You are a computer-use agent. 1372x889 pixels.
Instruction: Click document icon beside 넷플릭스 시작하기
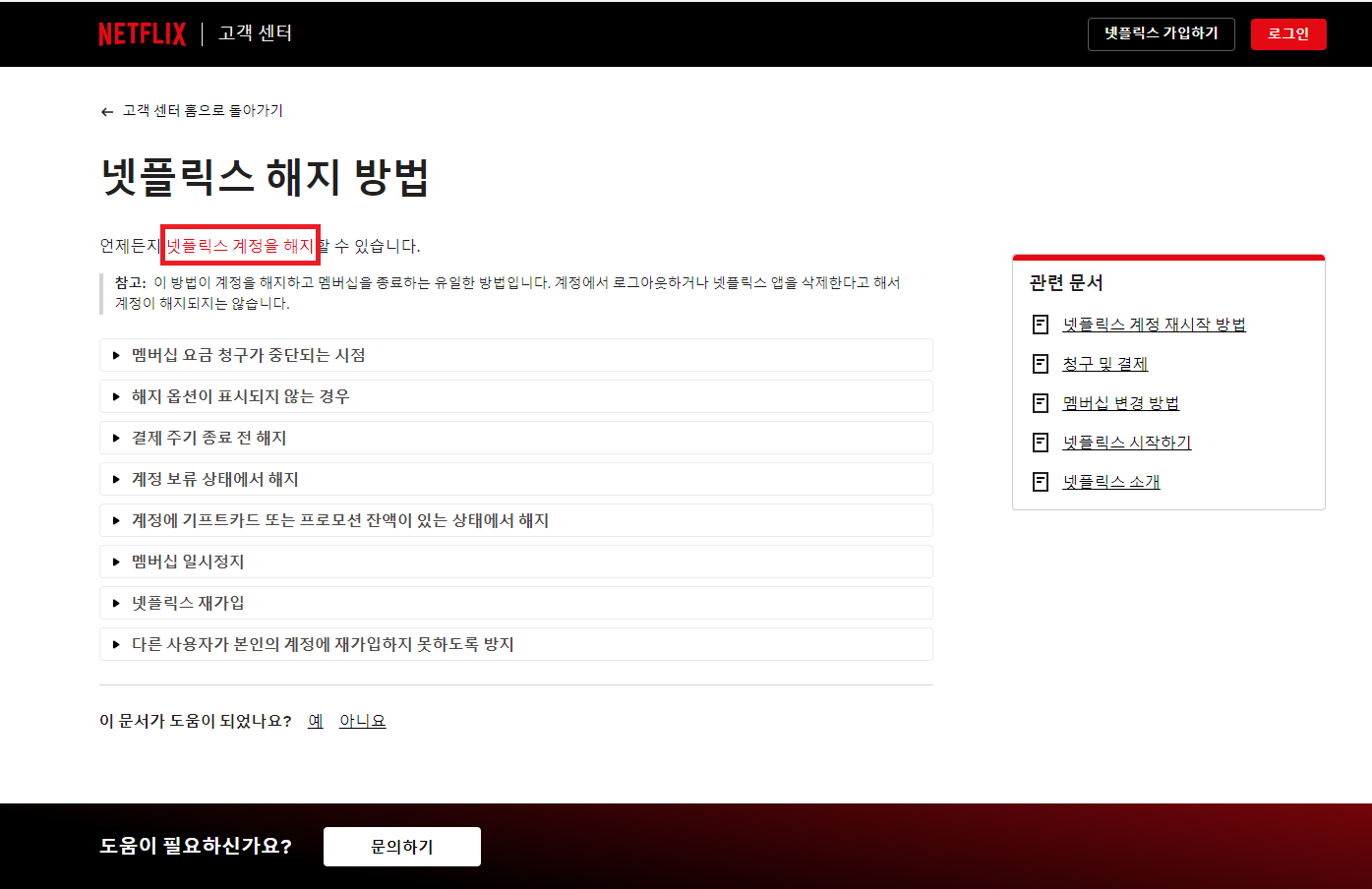(x=1041, y=443)
